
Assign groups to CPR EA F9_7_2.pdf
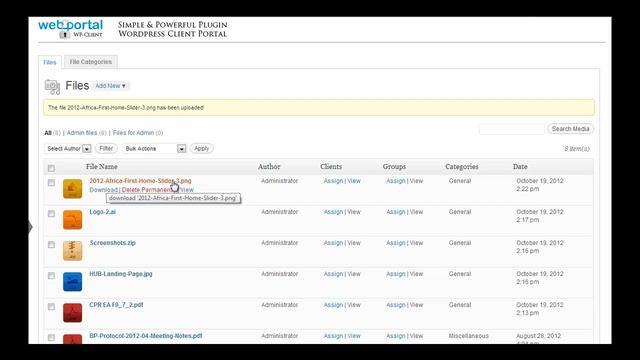point(396,305)
